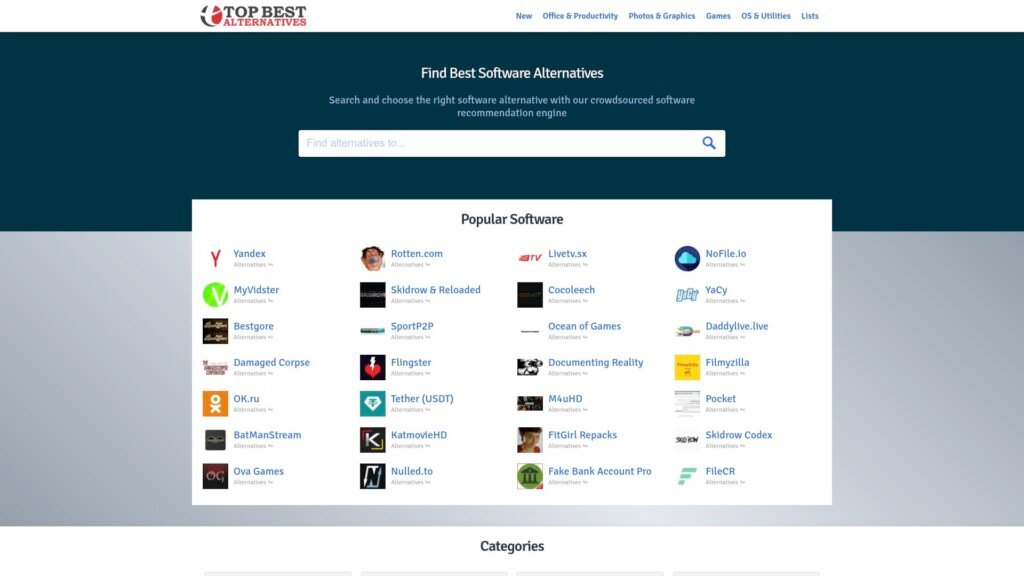Click the Yandex red Y icon
Image resolution: width=1024 pixels, height=576 pixels.
point(216,259)
